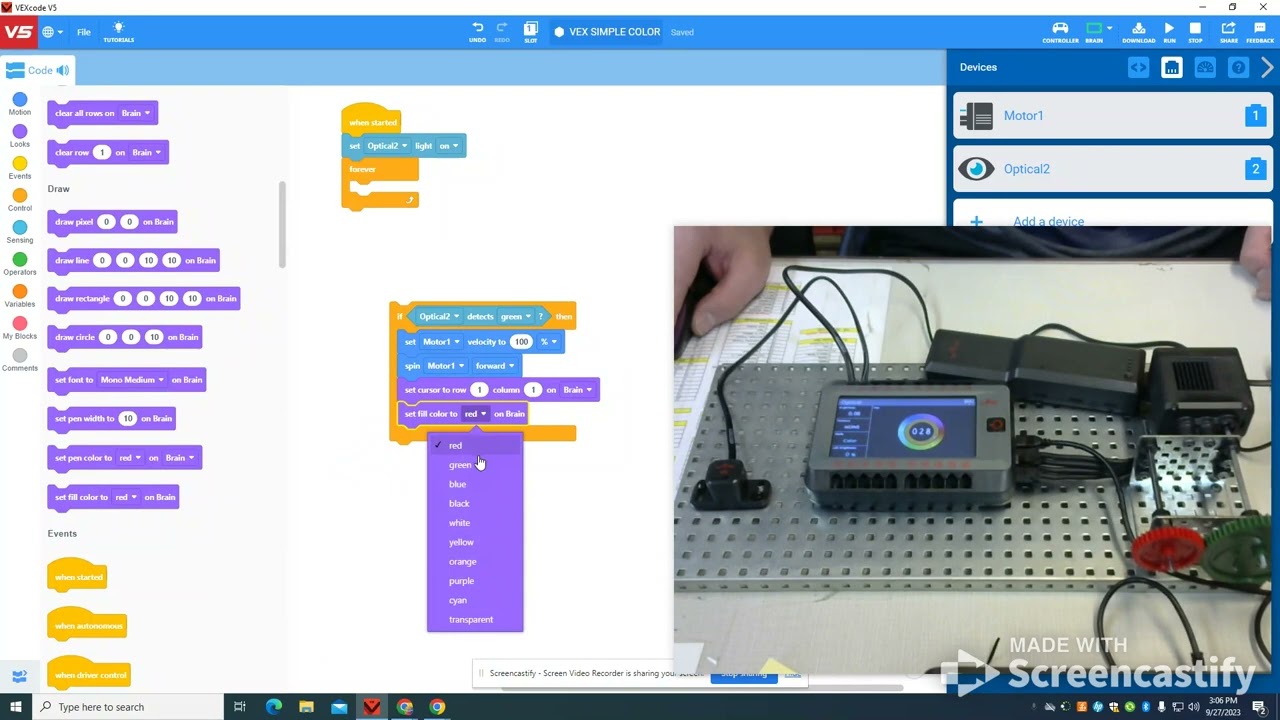Click the Share icon
The image size is (1280, 720).
1229,32
